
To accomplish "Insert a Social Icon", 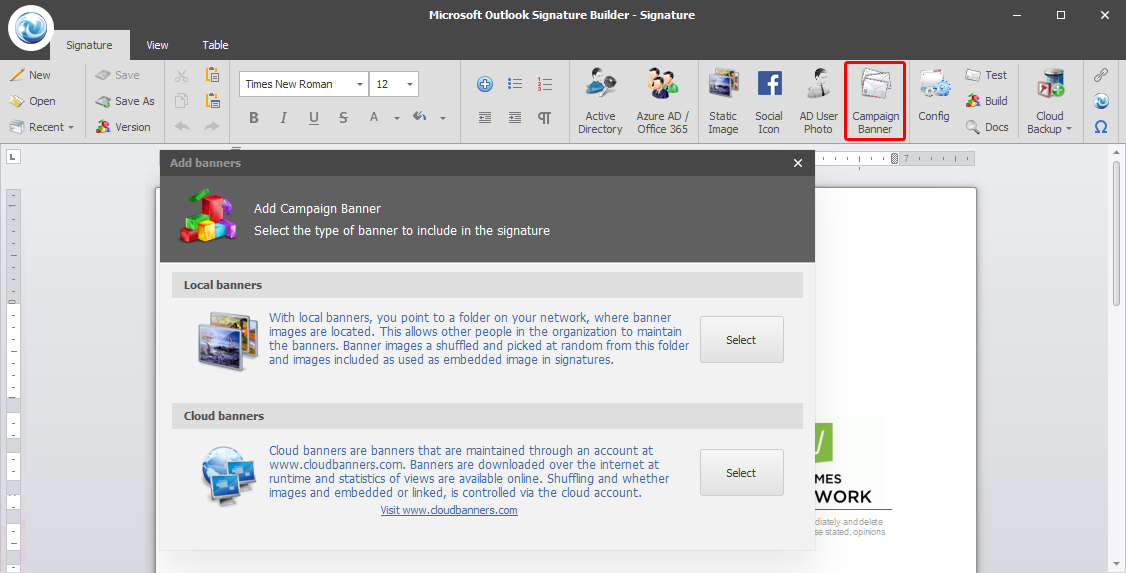I will 768,101.
